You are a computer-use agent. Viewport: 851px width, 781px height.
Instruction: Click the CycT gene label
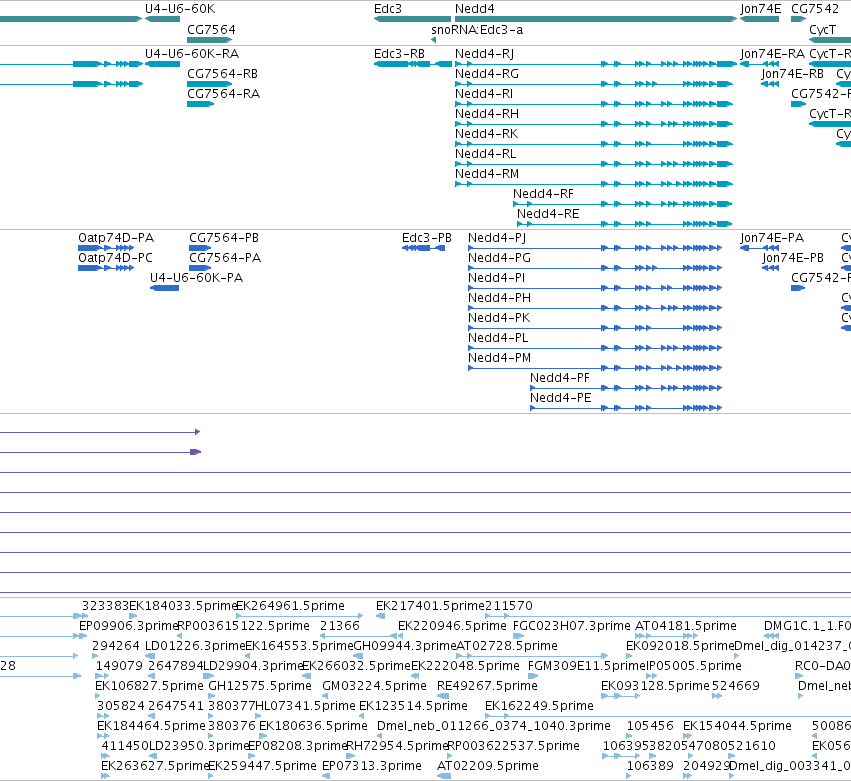822,30
